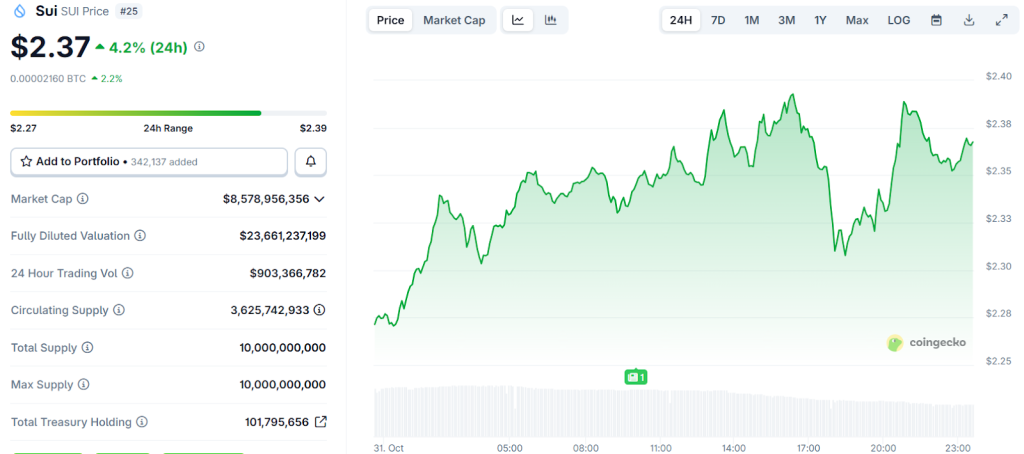Switch to the Market Cap tab
1024x454 pixels.
tap(454, 20)
